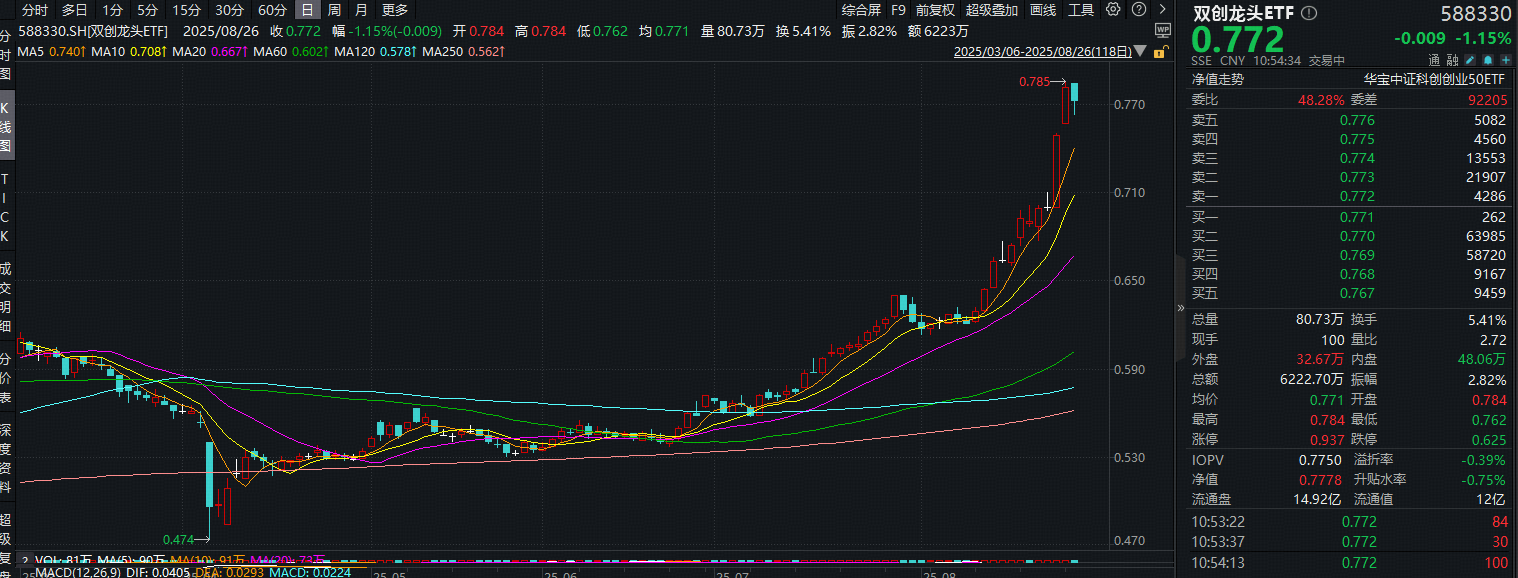Click the 超级叠加 toolbar item
The image size is (1518, 578).
coord(993,10)
